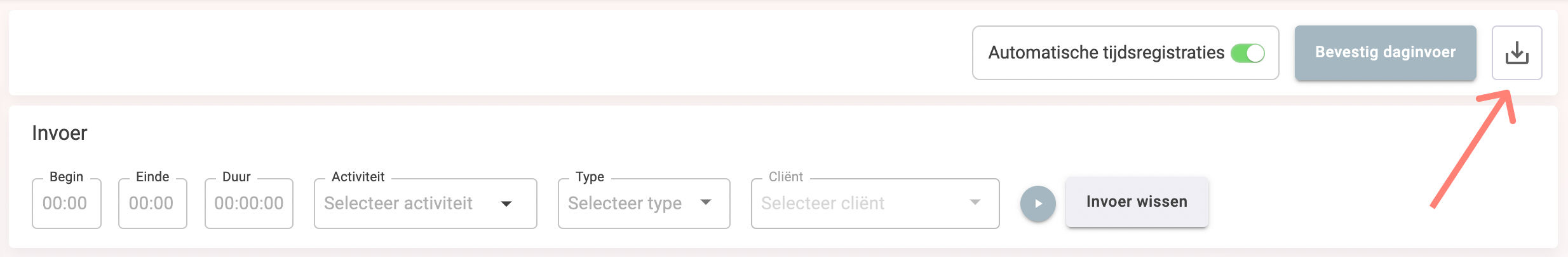Click the Activiteit field label

point(358,177)
